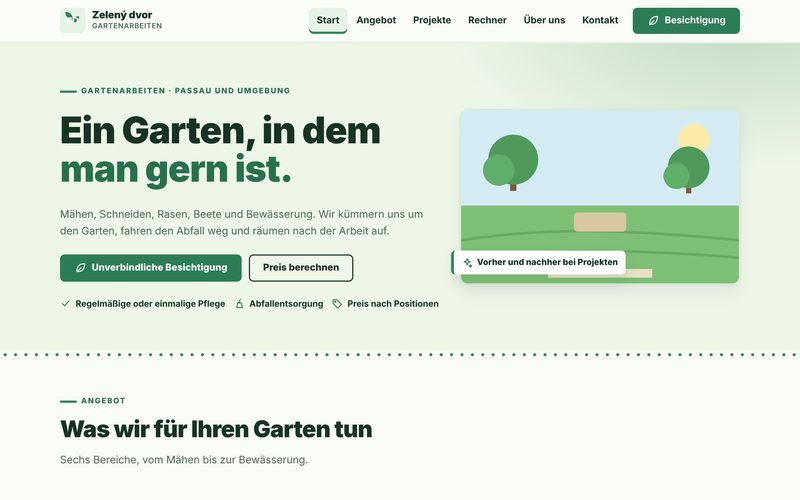The width and height of the screenshot is (800, 500).
Task: Click the text Regelmäßige oder einmalige Pflege
Action: tap(150, 304)
